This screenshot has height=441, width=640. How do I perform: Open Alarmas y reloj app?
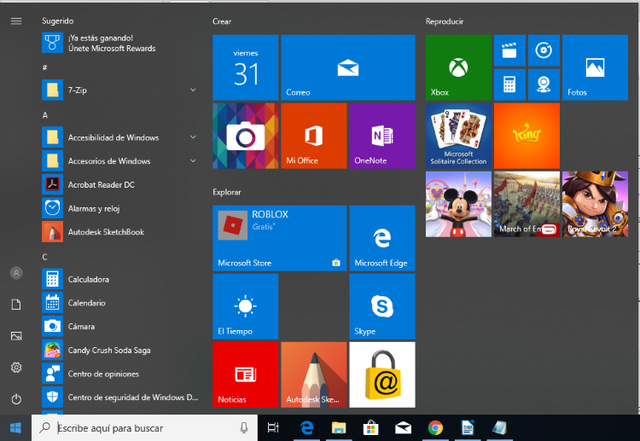[120, 208]
